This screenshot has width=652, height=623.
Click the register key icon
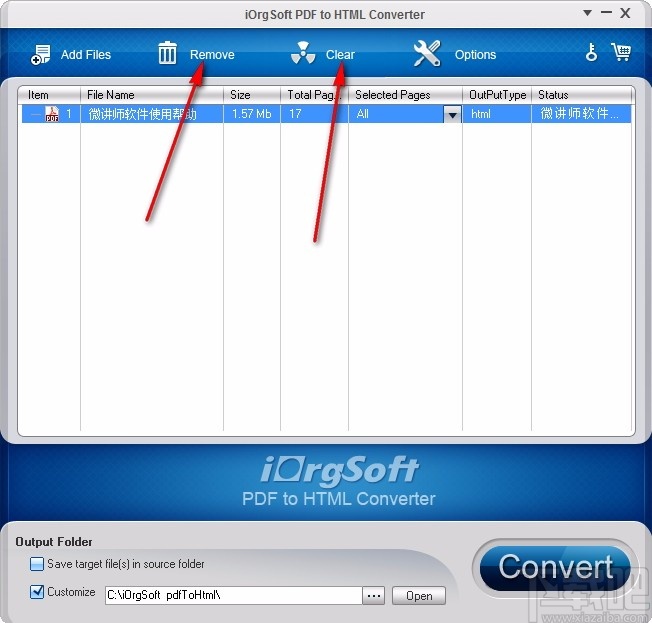tap(591, 52)
